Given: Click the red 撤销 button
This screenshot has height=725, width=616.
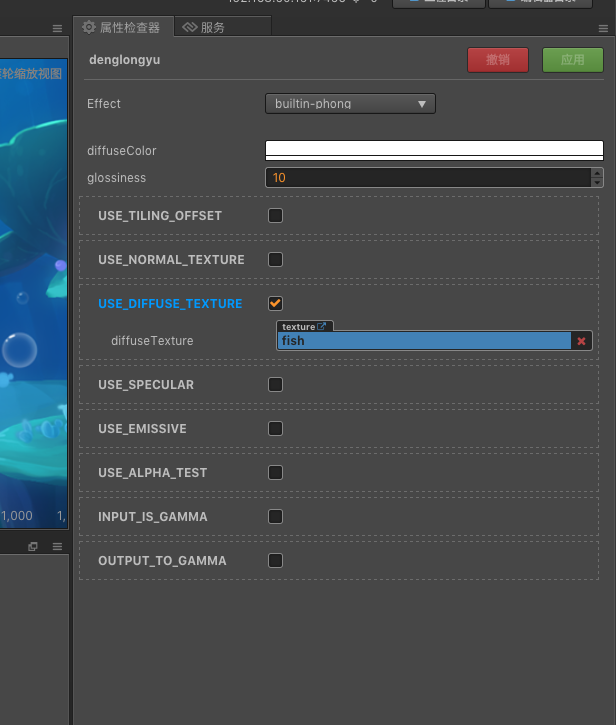Looking at the screenshot, I should [498, 60].
